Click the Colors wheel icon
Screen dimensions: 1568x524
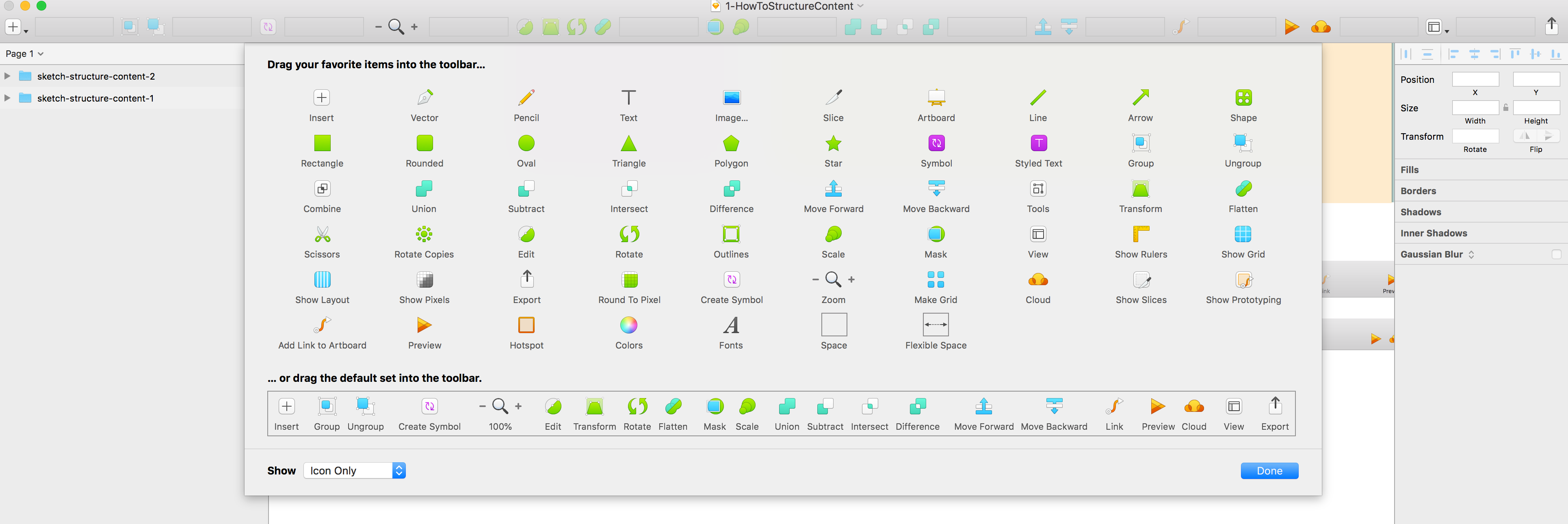click(629, 325)
